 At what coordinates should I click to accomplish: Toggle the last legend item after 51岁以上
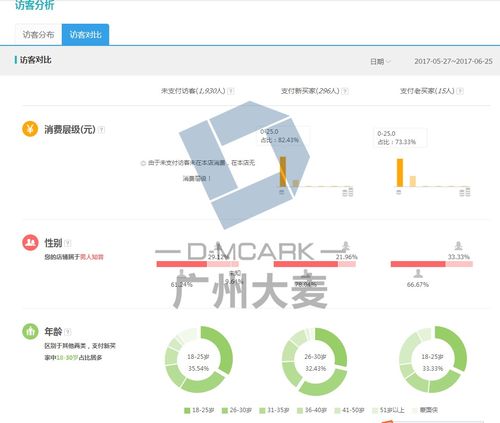pyautogui.click(x=425, y=410)
